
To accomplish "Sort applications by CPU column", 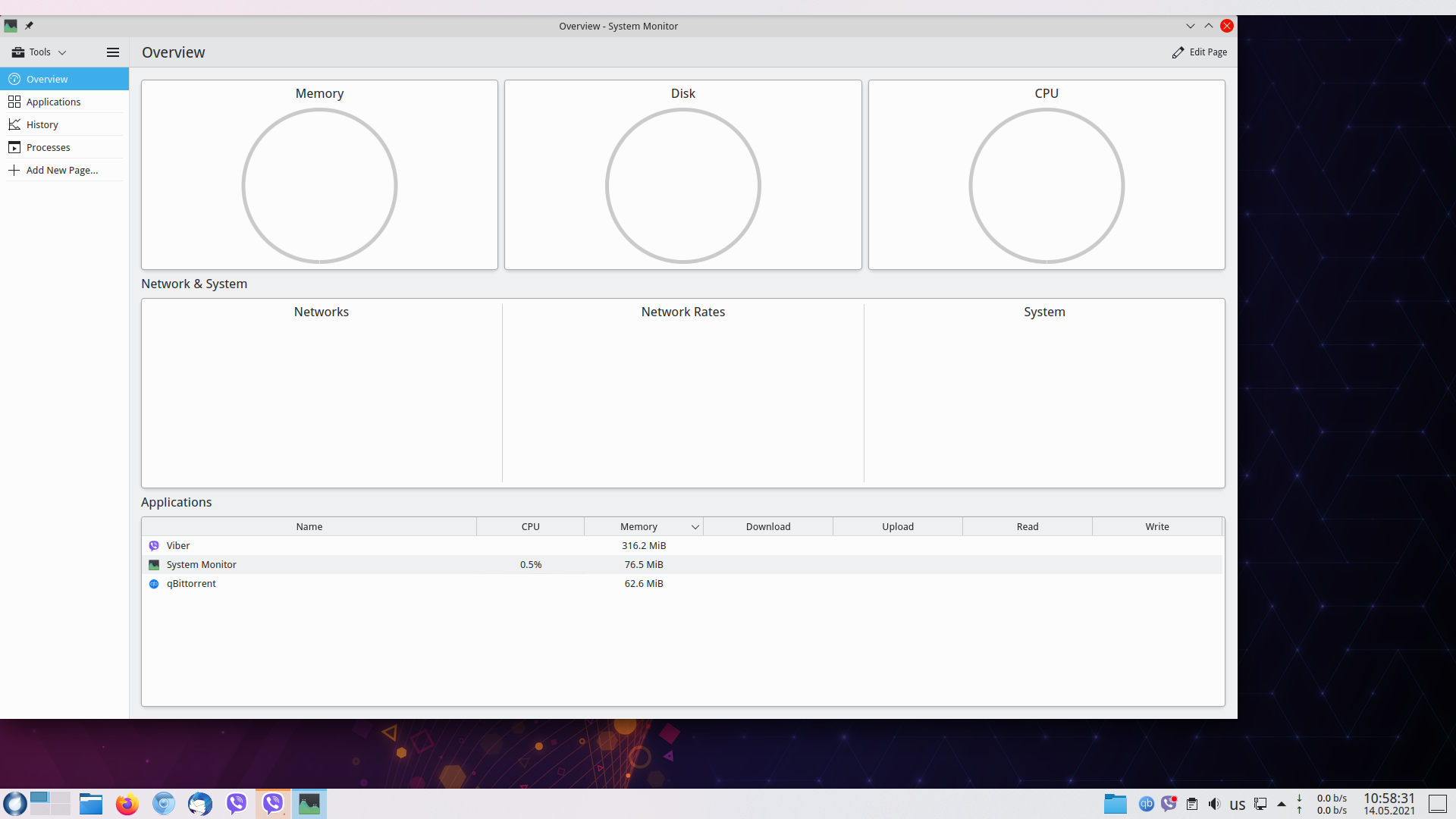I will pyautogui.click(x=530, y=527).
